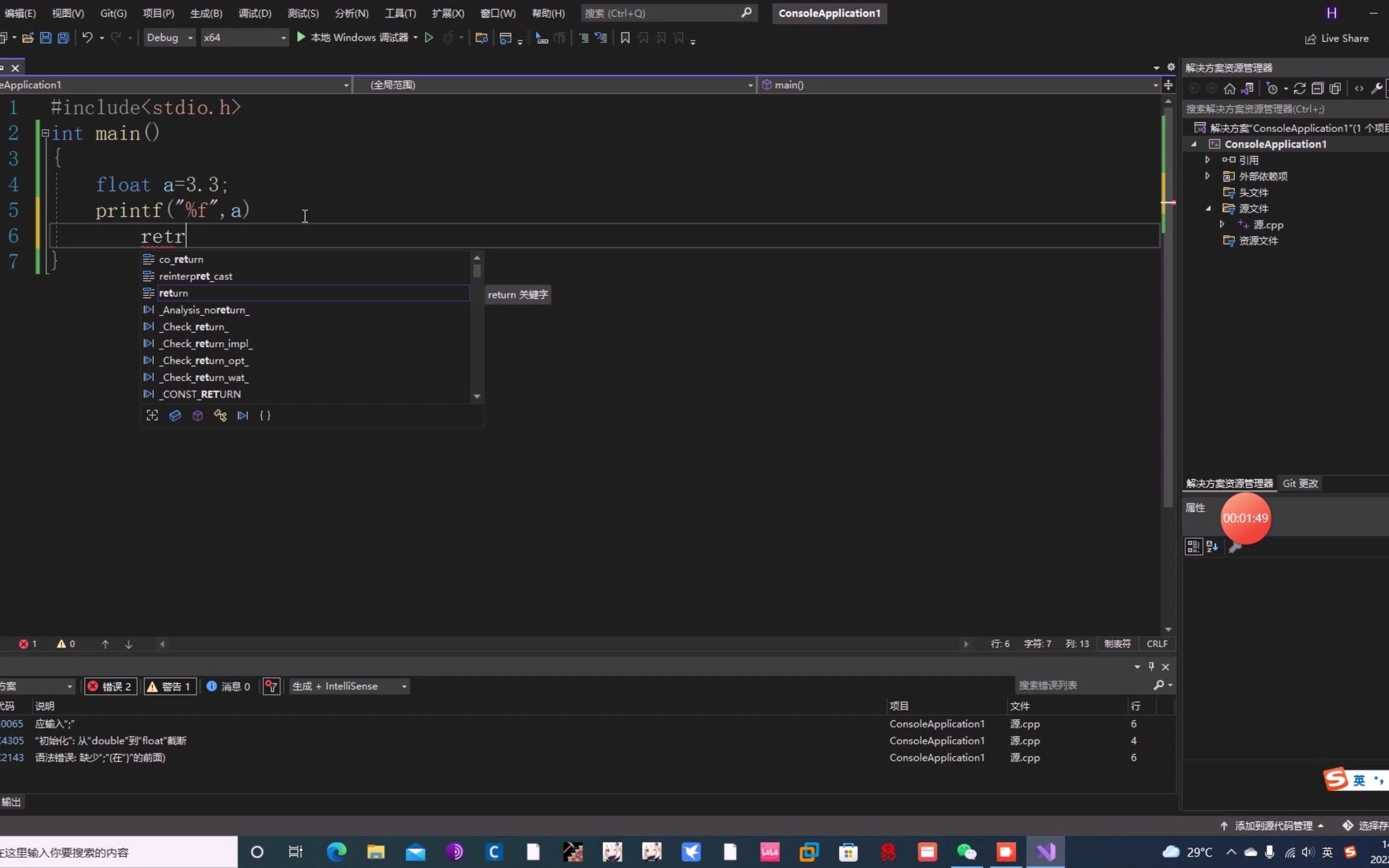1389x868 pixels.
Task: Toggle the errors filter button showing 错误 2
Action: 110,686
